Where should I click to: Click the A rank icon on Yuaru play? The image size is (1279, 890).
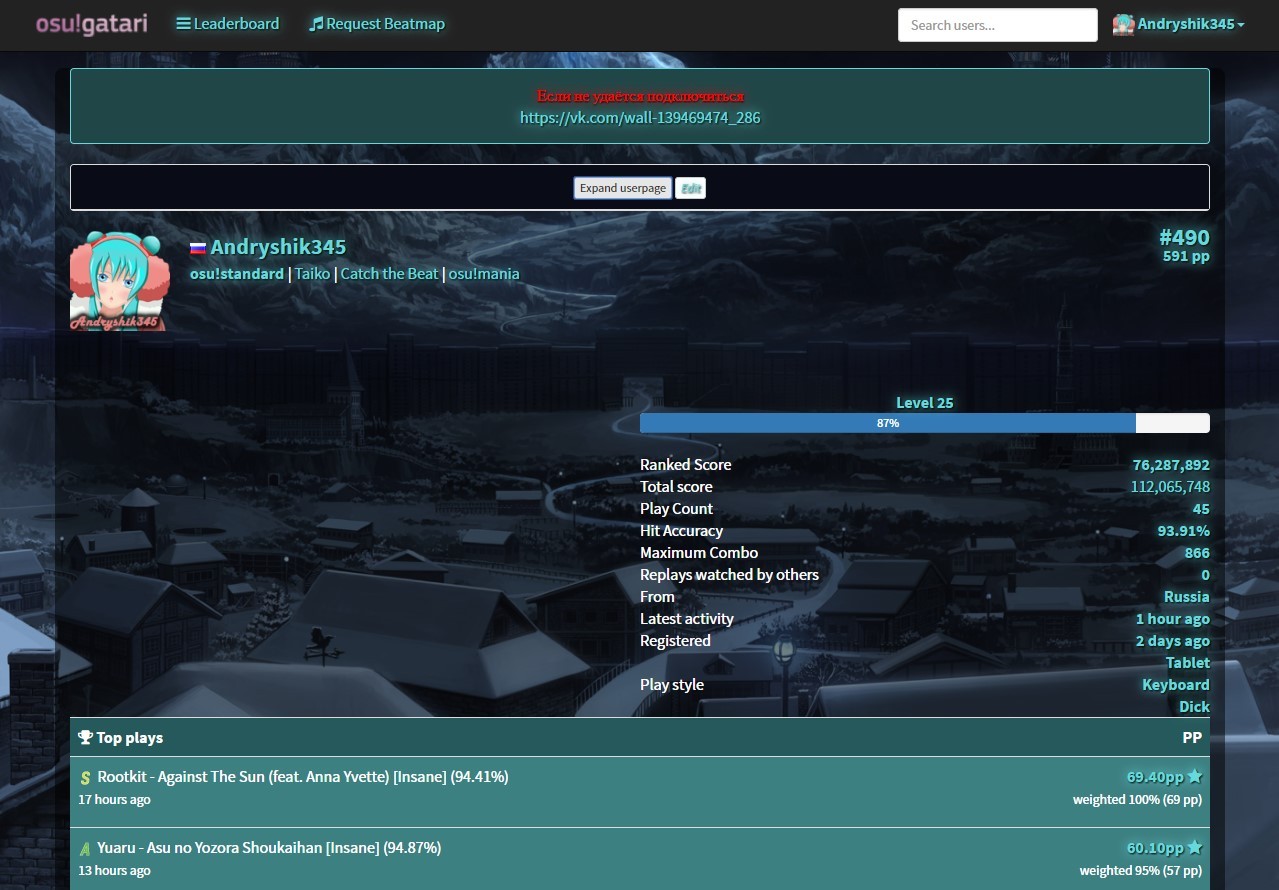pos(86,849)
